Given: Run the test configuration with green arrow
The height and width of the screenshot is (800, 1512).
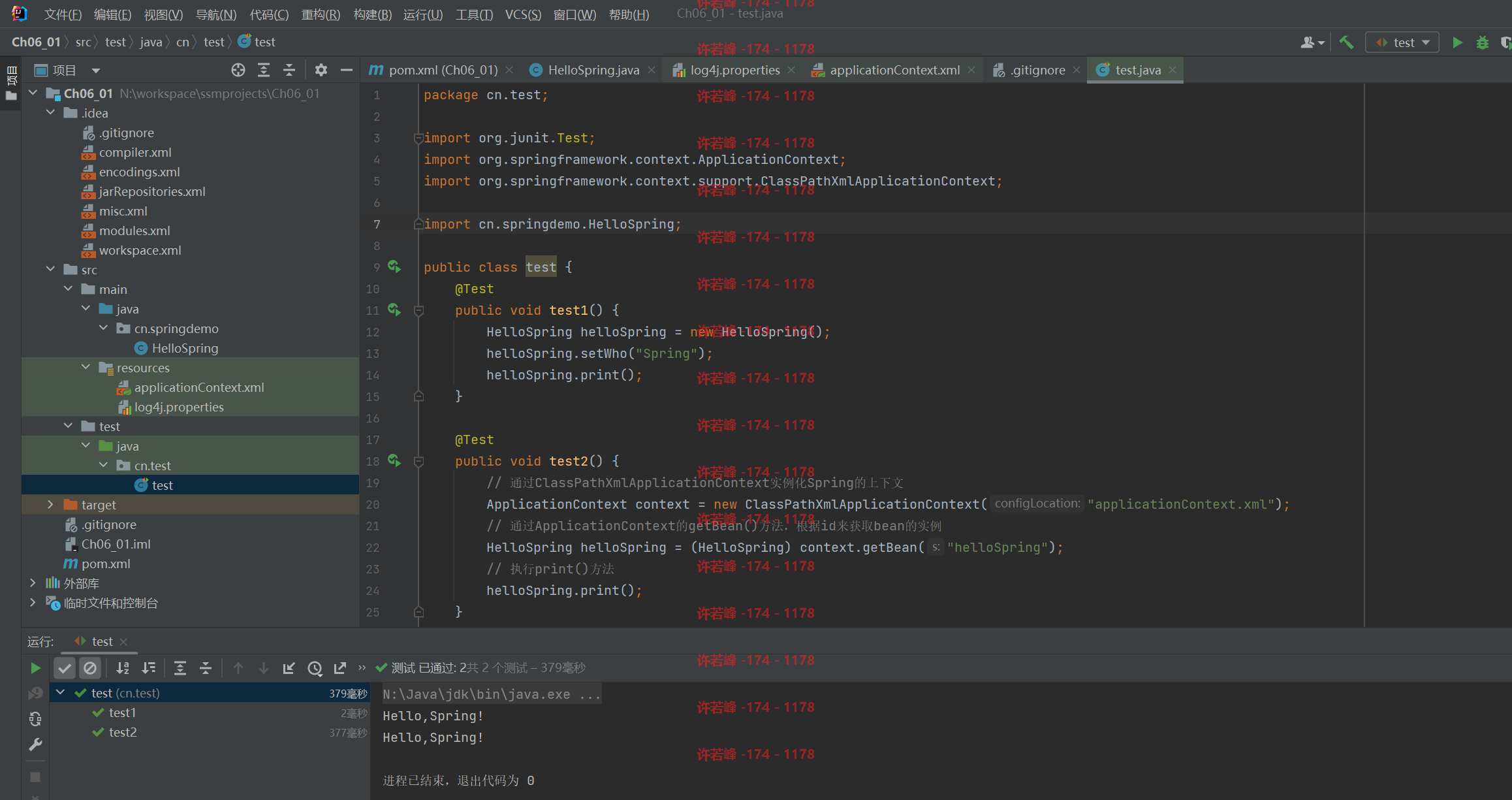Looking at the screenshot, I should [1457, 42].
